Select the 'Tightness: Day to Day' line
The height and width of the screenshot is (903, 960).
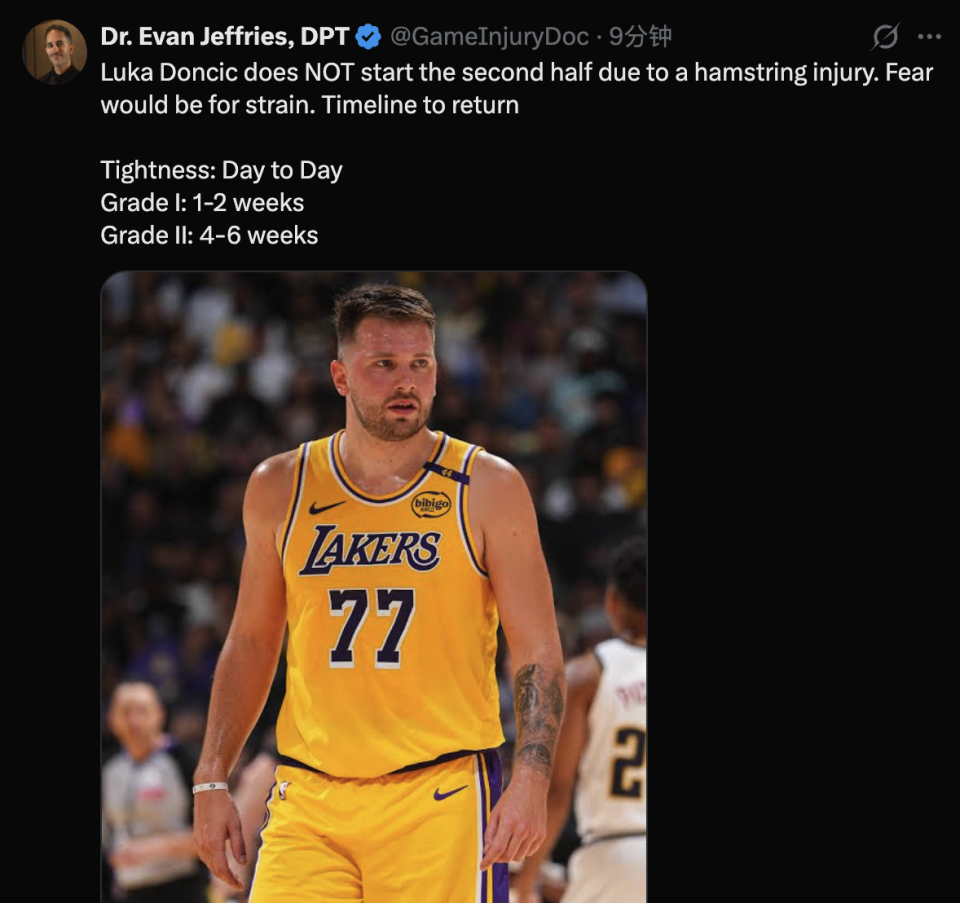tap(221, 170)
